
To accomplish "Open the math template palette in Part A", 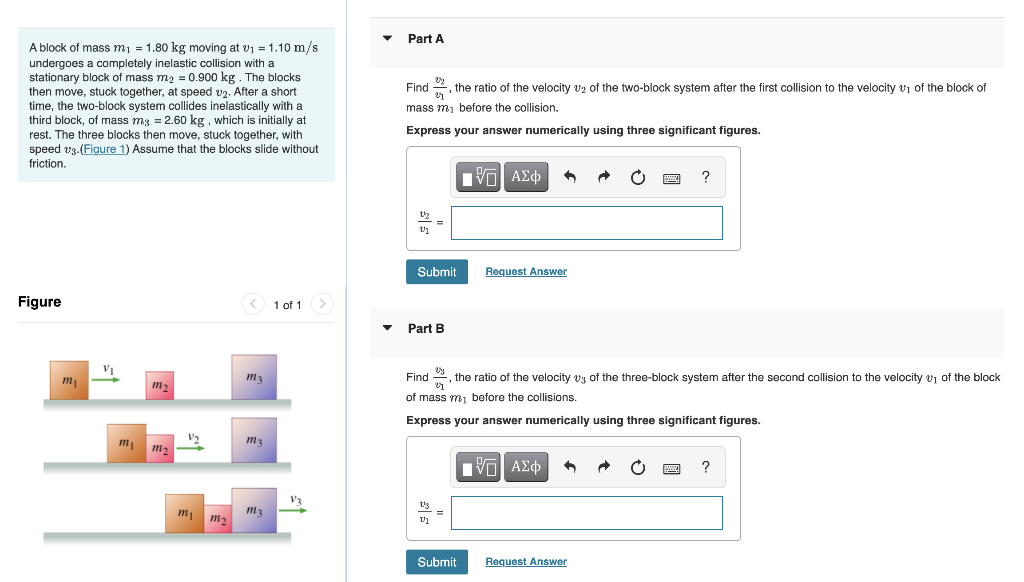I will click(x=477, y=176).
